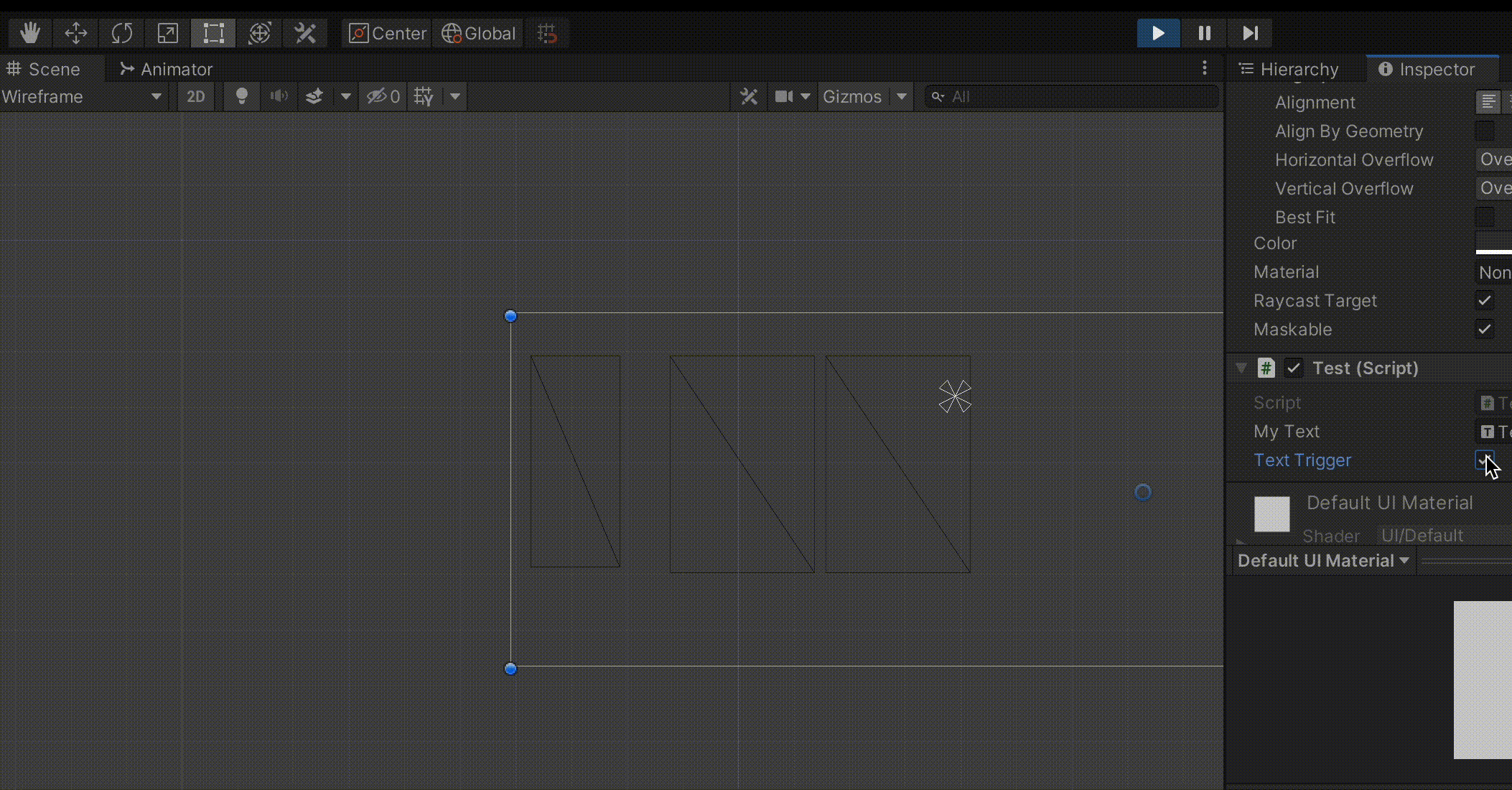Click the Pause playback button
The width and height of the screenshot is (1512, 790).
pos(1204,33)
